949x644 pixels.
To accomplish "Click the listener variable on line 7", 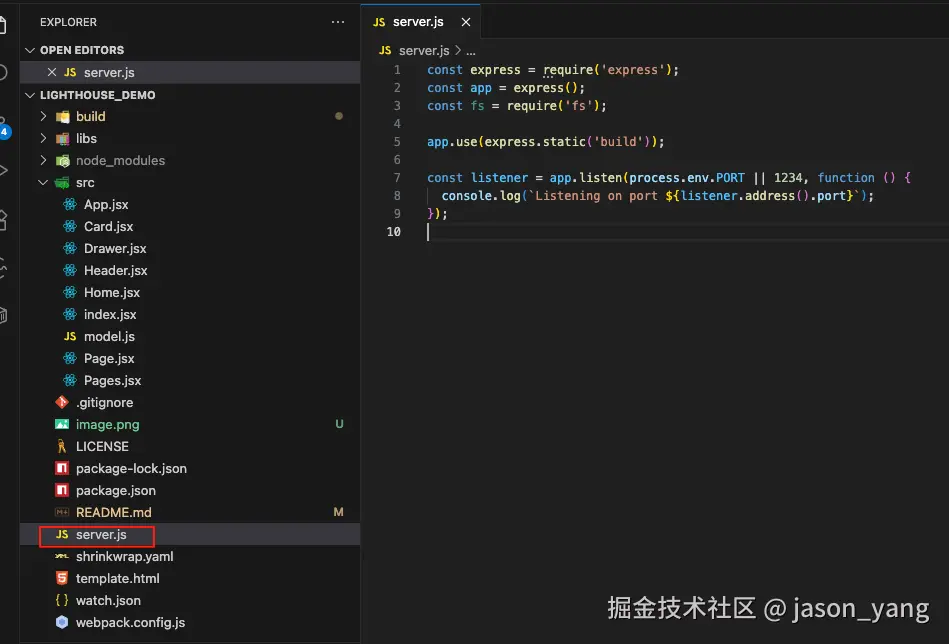I will [499, 177].
